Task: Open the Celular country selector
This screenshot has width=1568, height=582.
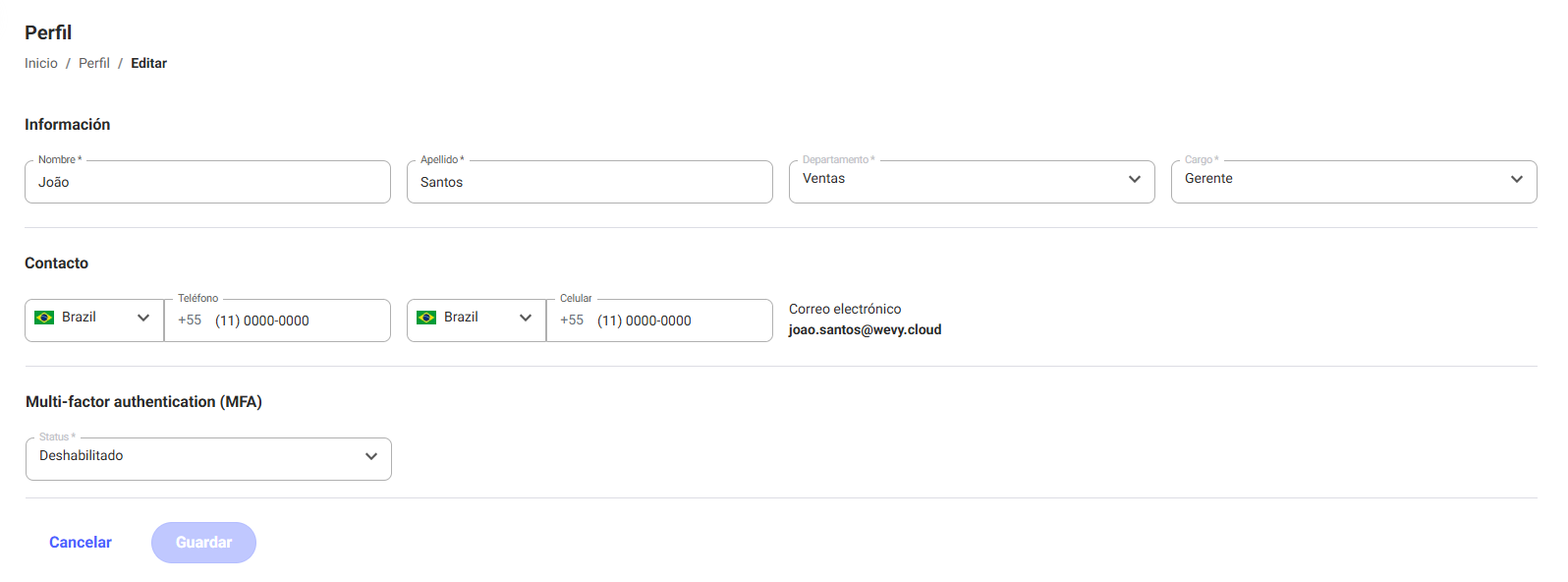Action: (x=476, y=320)
